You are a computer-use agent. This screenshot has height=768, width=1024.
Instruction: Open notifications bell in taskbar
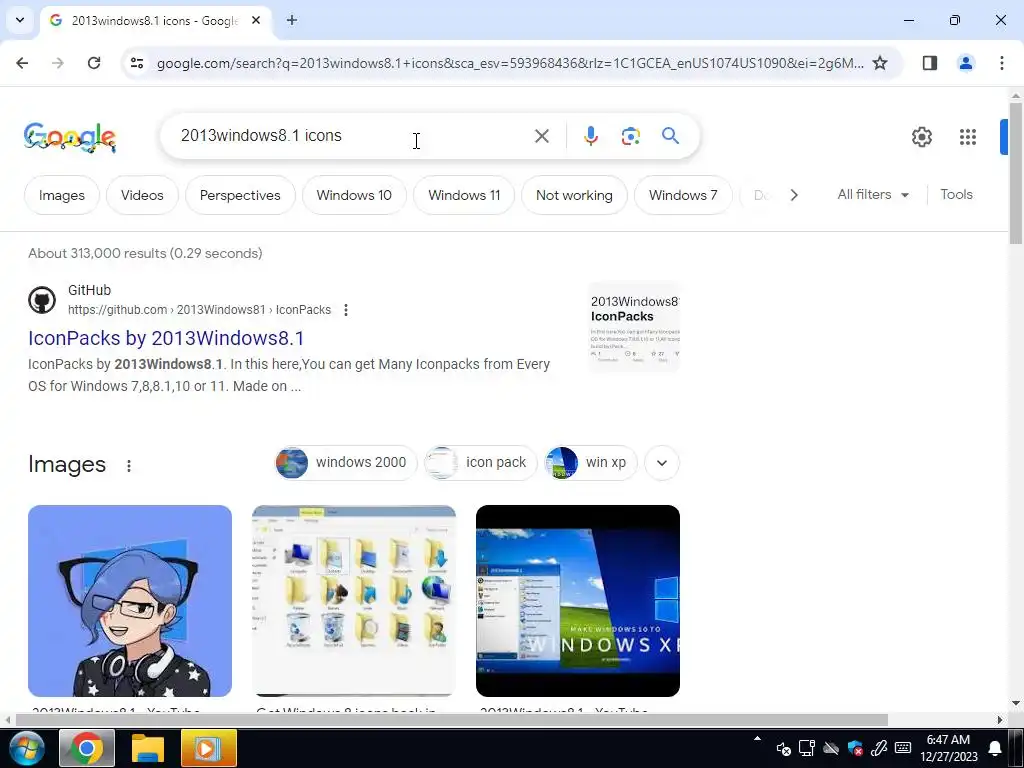995,748
